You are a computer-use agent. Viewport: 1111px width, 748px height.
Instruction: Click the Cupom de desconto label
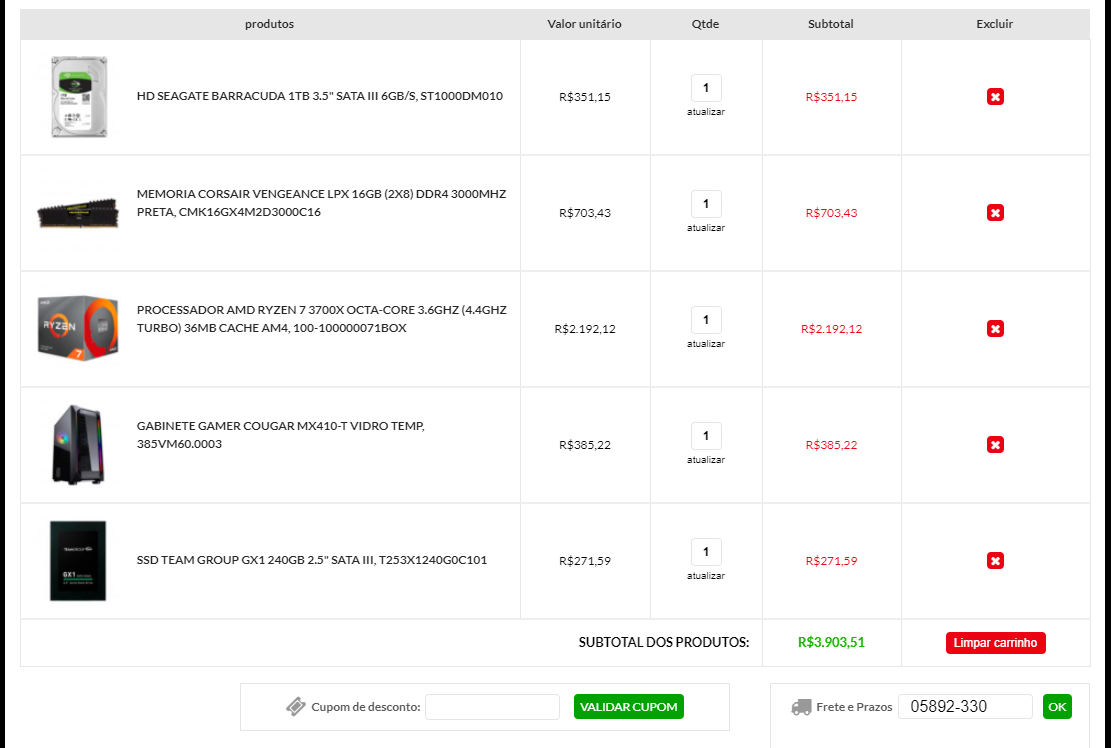pyautogui.click(x=366, y=707)
